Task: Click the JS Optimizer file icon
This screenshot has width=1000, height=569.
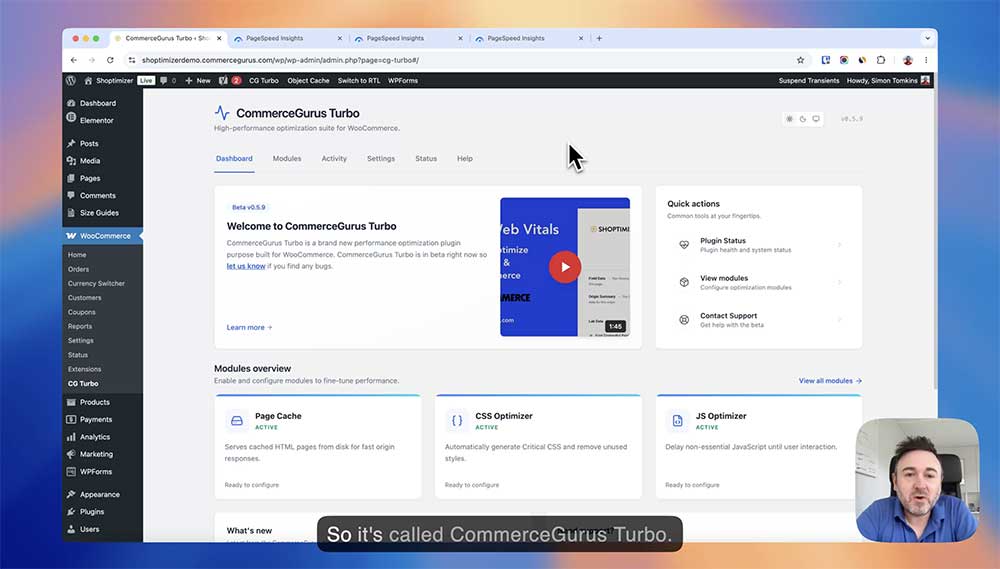Action: (x=677, y=421)
